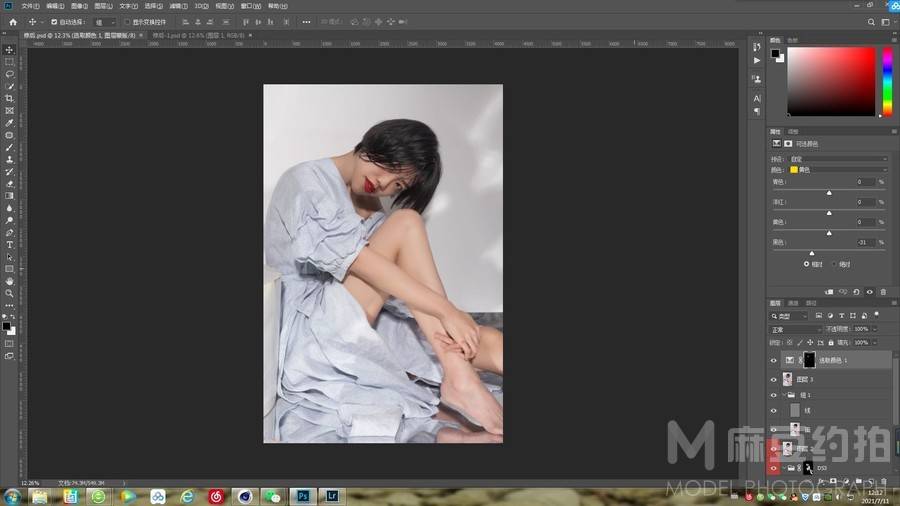Open the layer blend mode dropdown

(796, 329)
